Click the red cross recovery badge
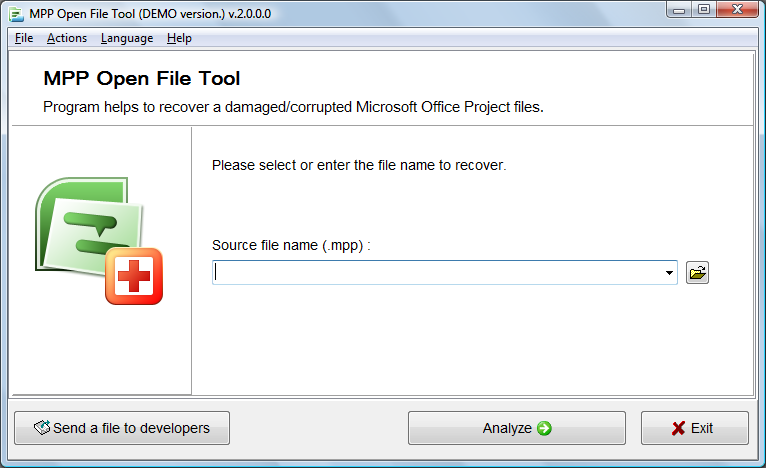The height and width of the screenshot is (468, 766). [x=134, y=276]
